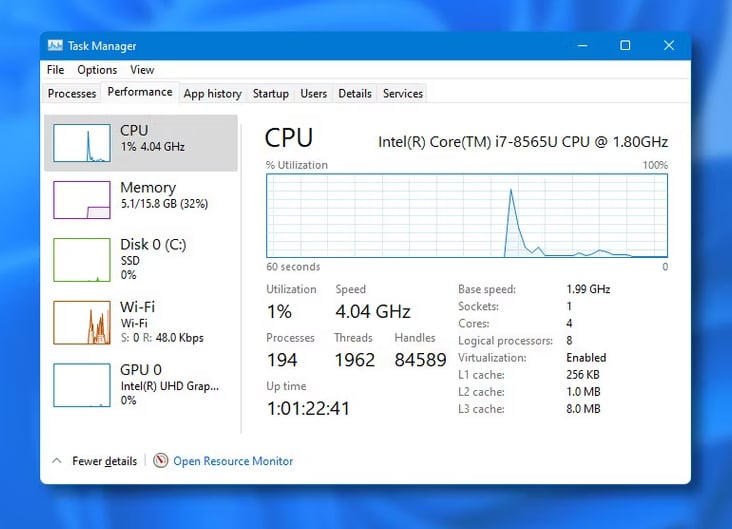Image resolution: width=732 pixels, height=529 pixels.
Task: Switch to the Details tab
Action: 355,93
